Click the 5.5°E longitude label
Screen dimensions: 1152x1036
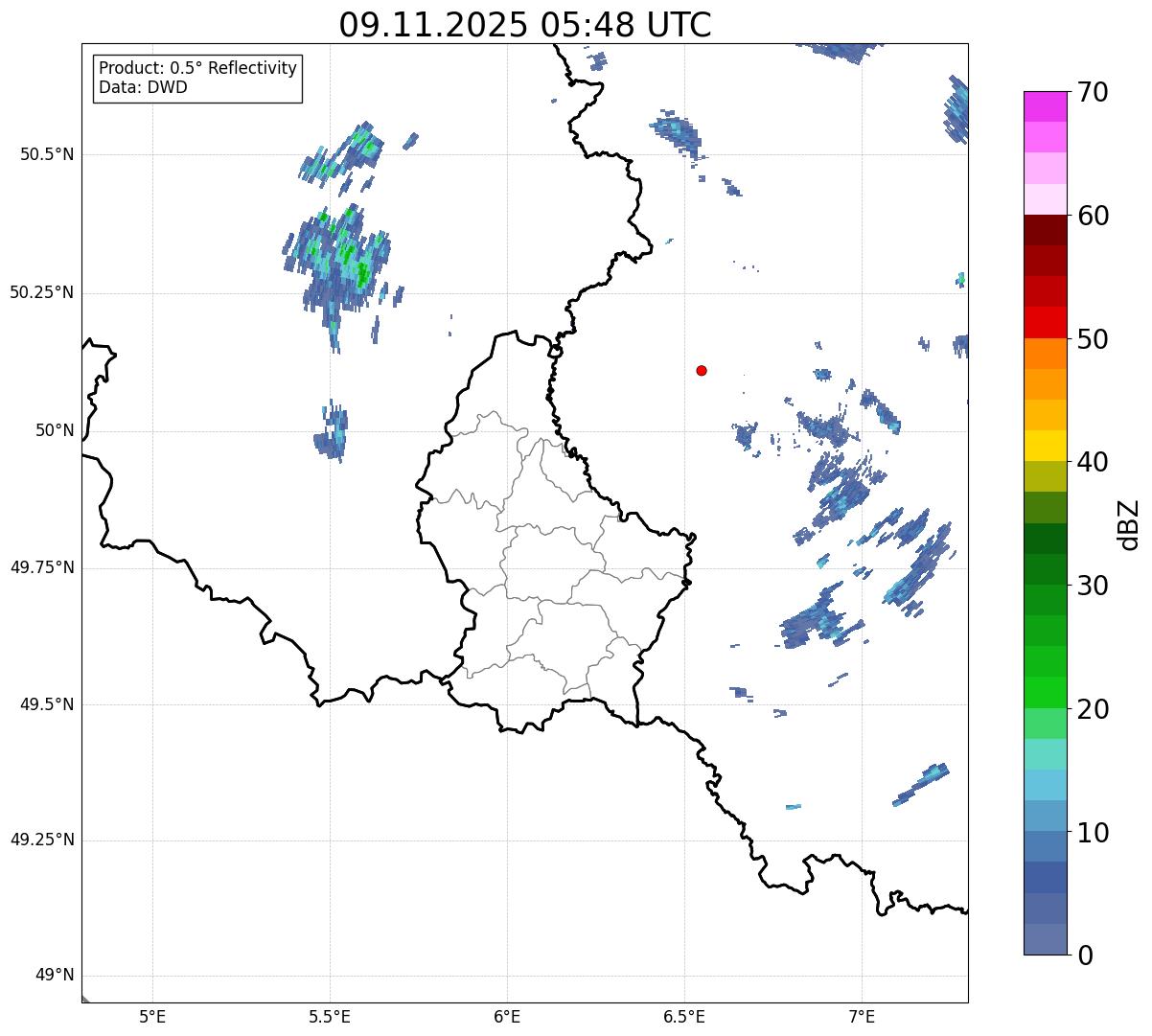tap(330, 1016)
